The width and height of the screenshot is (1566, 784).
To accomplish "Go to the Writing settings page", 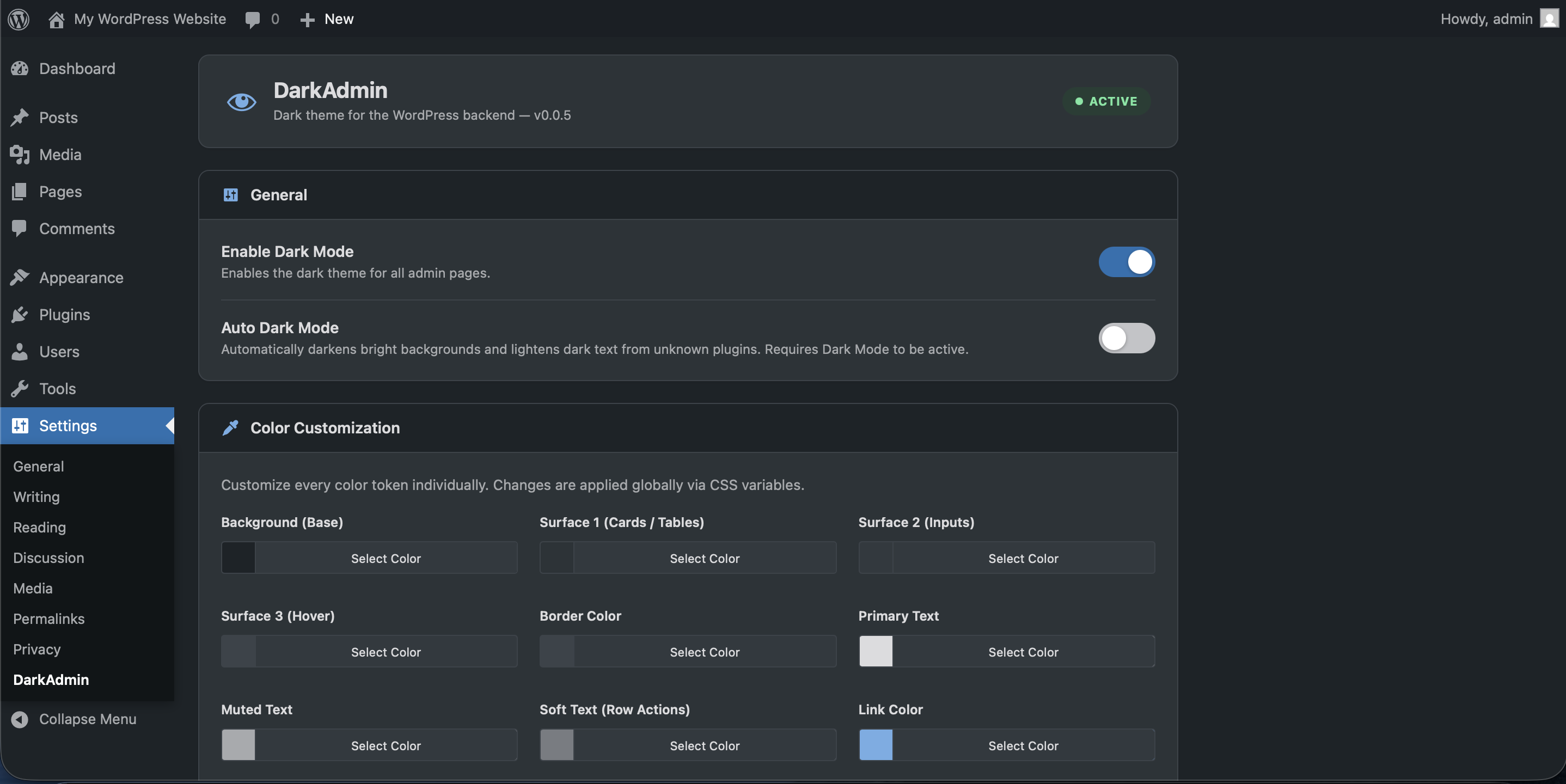I will (x=36, y=497).
